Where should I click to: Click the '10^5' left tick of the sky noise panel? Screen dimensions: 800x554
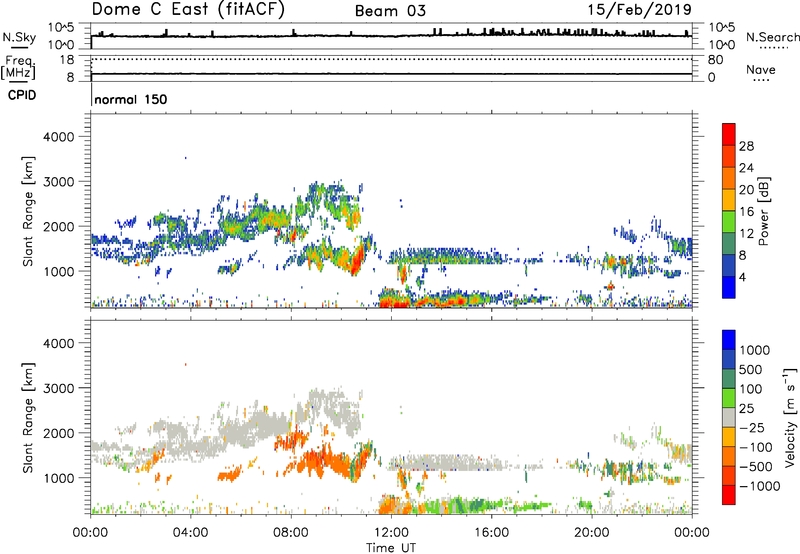[x=61, y=27]
